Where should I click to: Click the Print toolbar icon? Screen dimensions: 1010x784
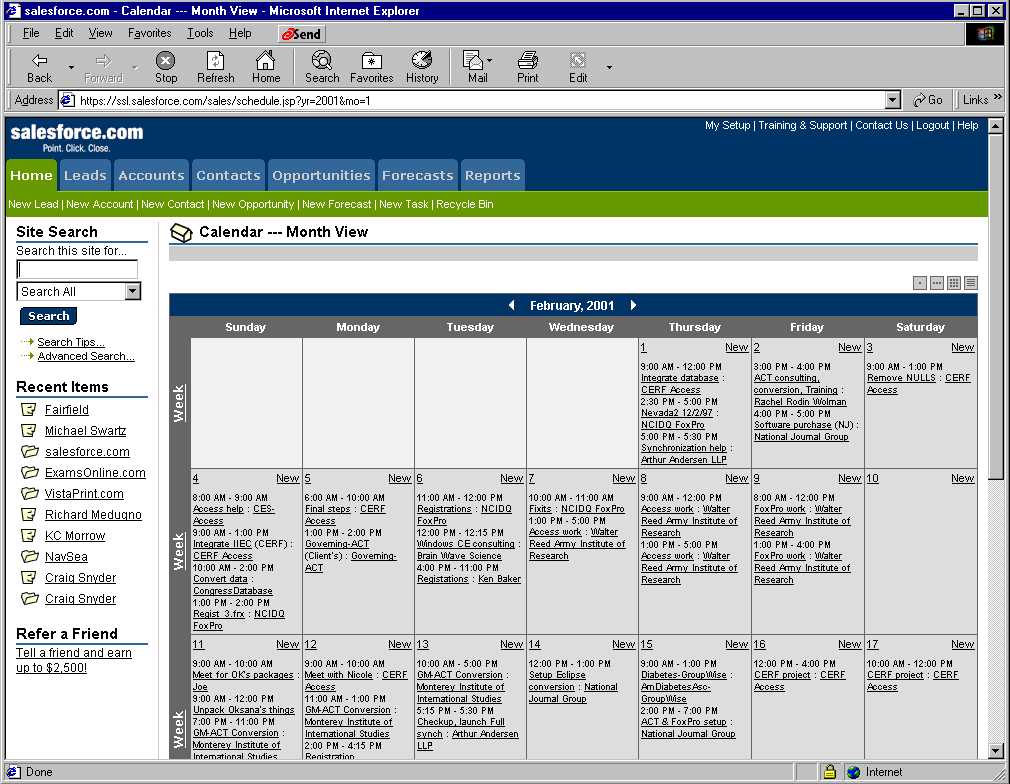click(528, 67)
